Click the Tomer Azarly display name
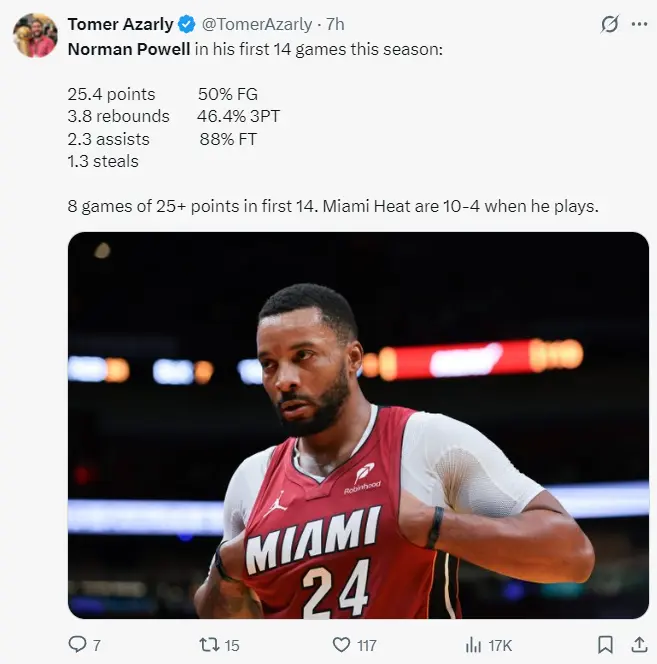The height and width of the screenshot is (664, 657). pyautogui.click(x=120, y=25)
